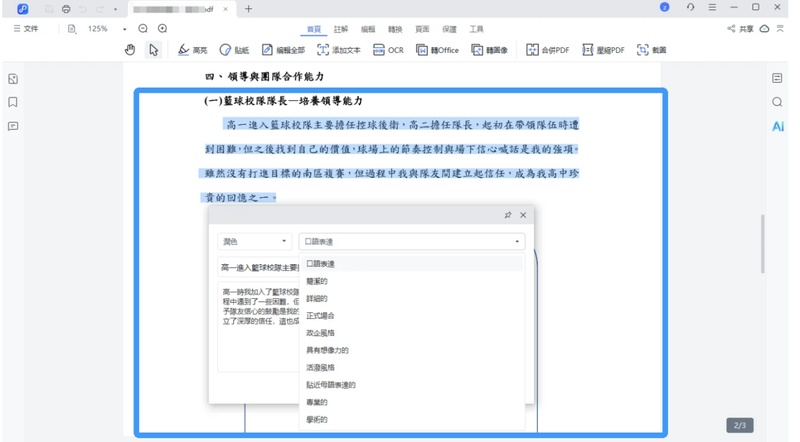800x442 pixels.
Task: Switch to the 編輯 ribbon tab
Action: click(x=368, y=29)
